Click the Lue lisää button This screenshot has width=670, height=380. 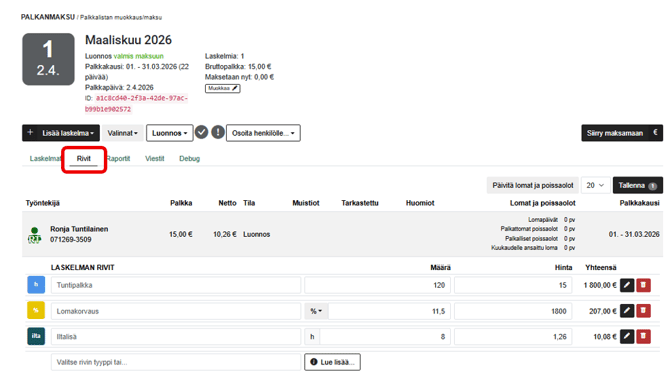pos(332,362)
